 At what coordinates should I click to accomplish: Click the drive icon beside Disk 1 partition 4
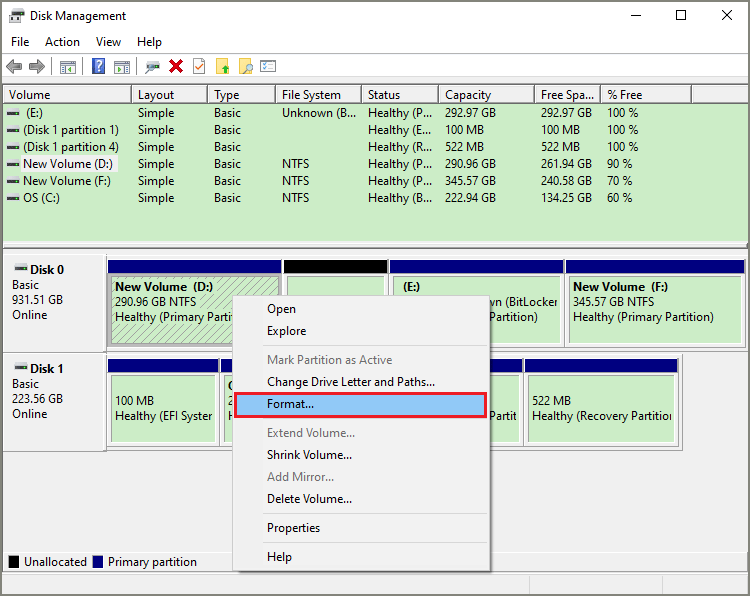pyautogui.click(x=13, y=147)
